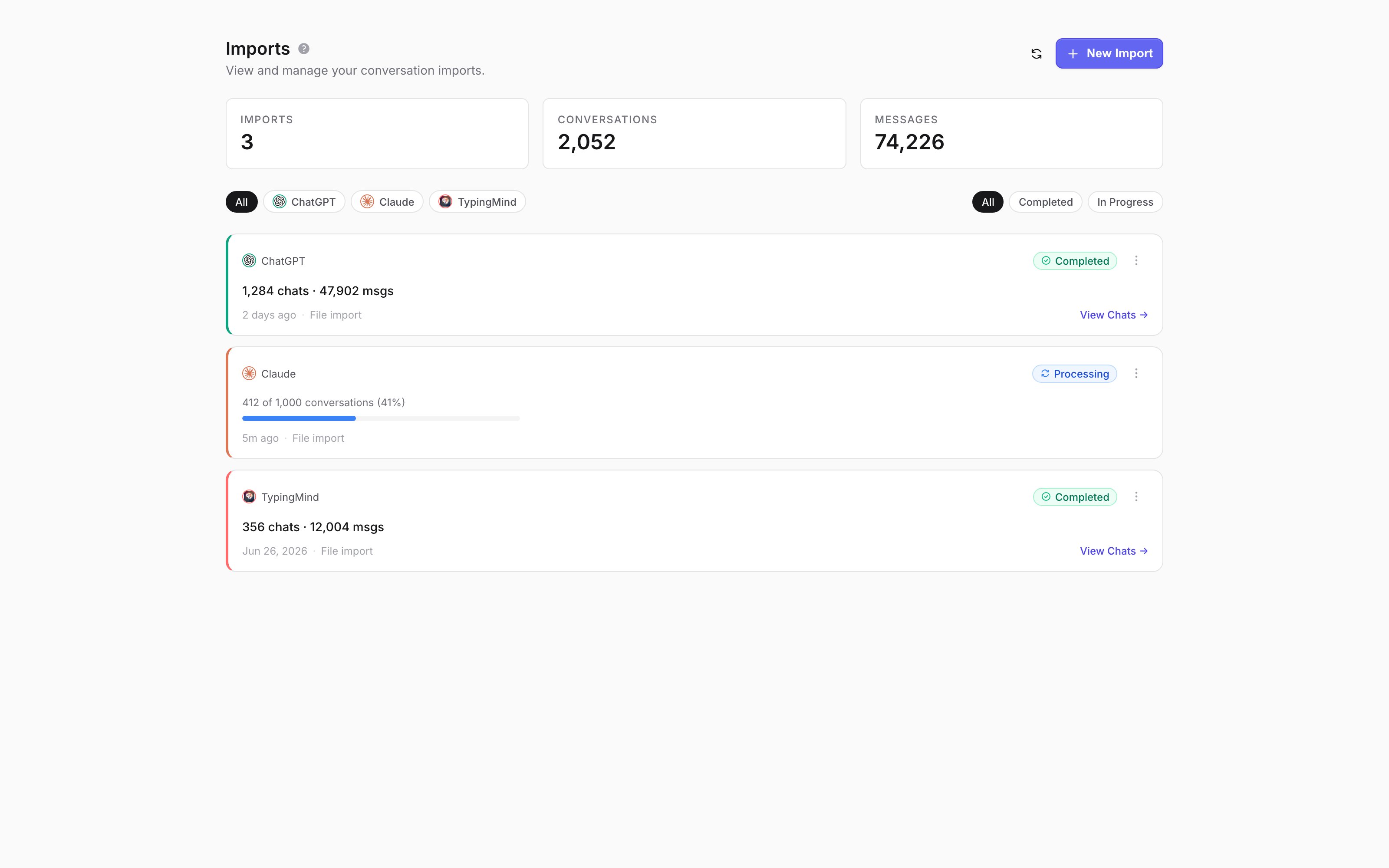Show only In Progress imports

(1125, 201)
